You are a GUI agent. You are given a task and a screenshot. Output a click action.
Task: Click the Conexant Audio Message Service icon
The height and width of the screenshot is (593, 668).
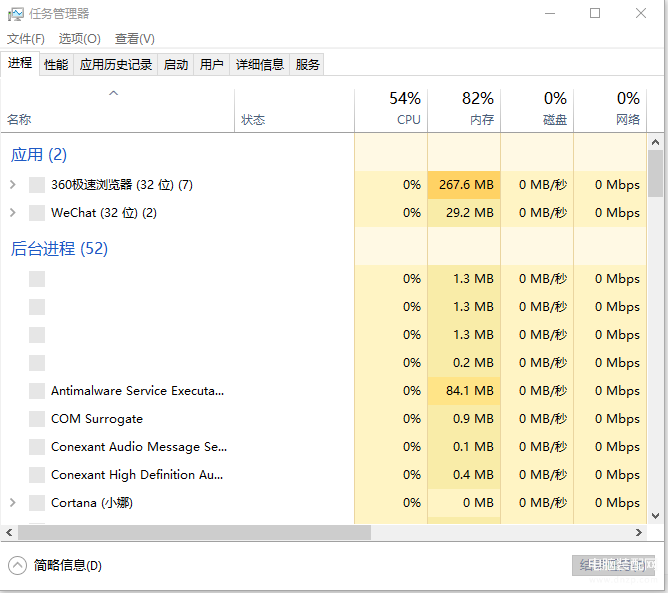pyautogui.click(x=37, y=447)
